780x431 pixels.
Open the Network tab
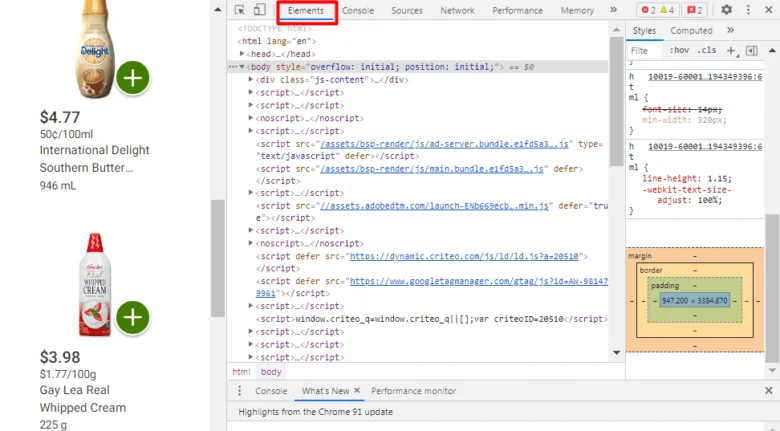458,10
